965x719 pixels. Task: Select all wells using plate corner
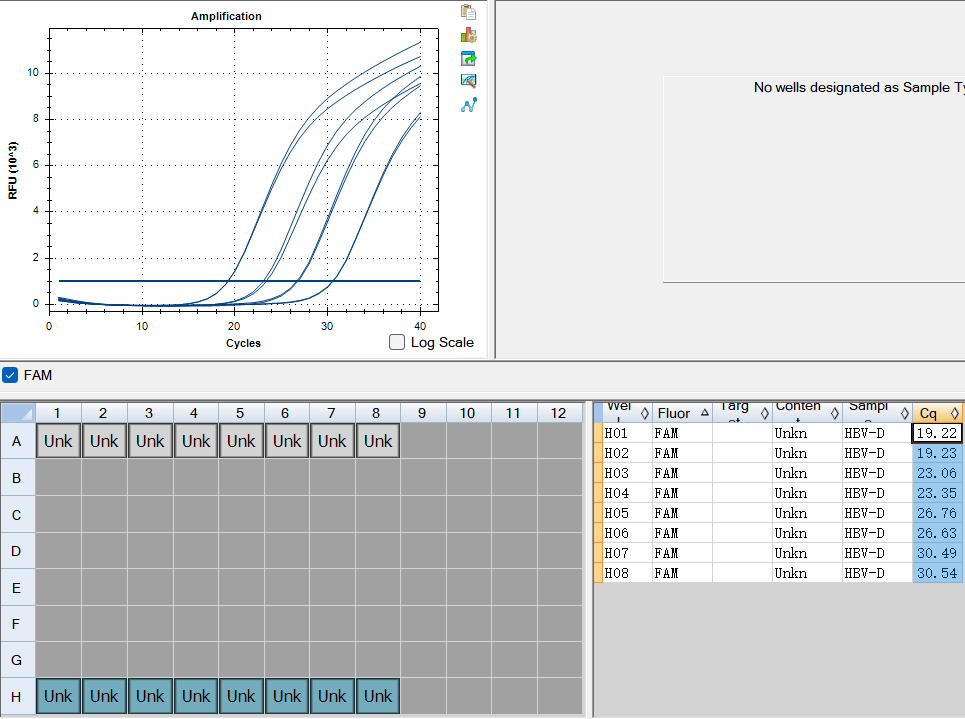pos(18,412)
